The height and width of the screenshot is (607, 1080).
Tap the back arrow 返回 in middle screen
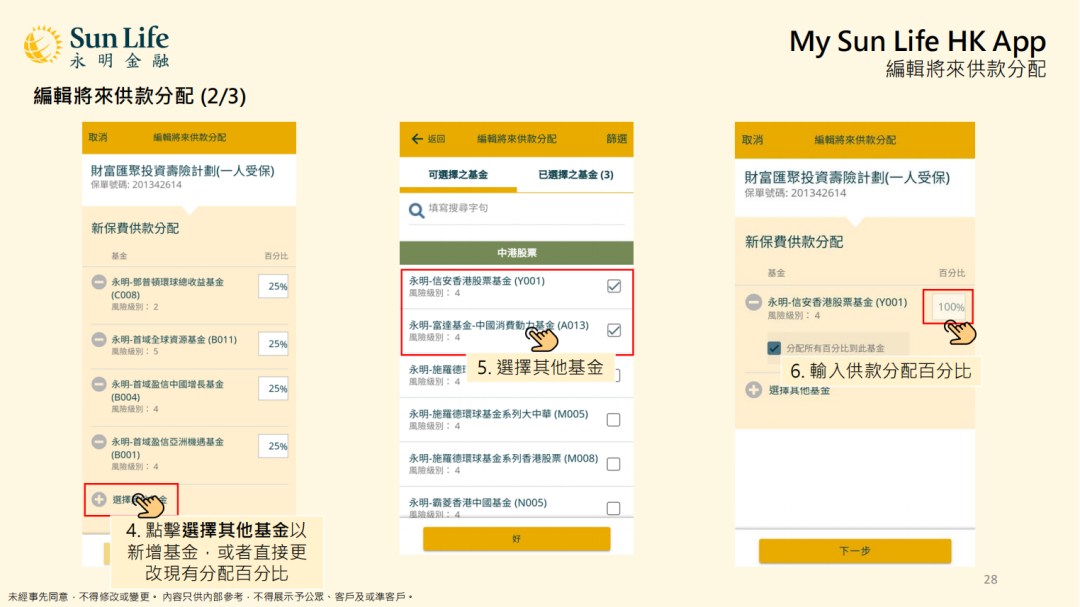[x=428, y=139]
